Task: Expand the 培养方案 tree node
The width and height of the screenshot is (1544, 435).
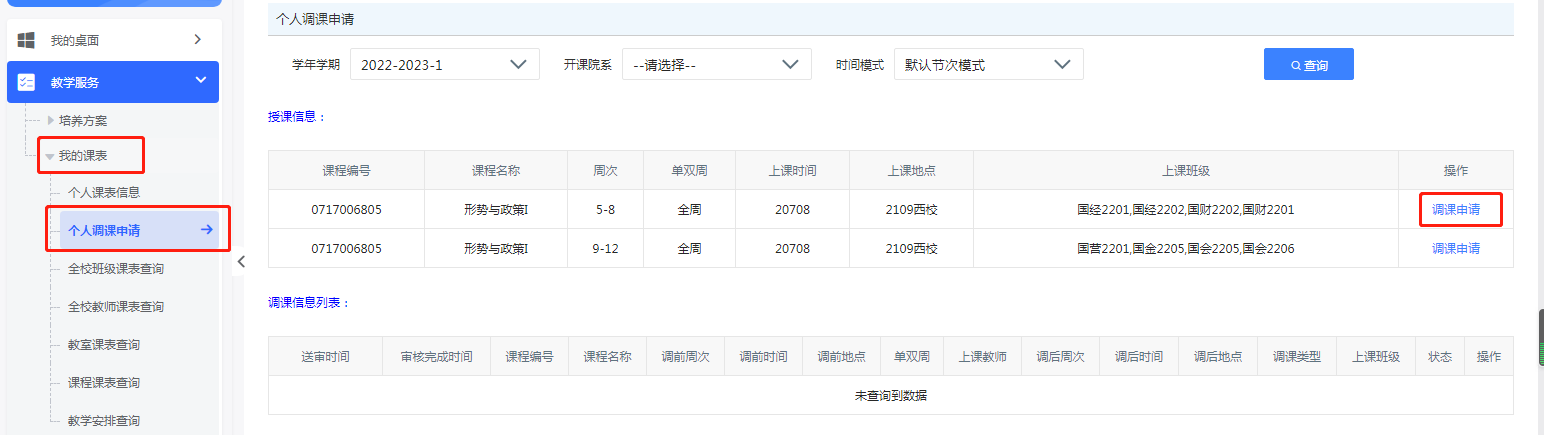Action: pos(51,120)
